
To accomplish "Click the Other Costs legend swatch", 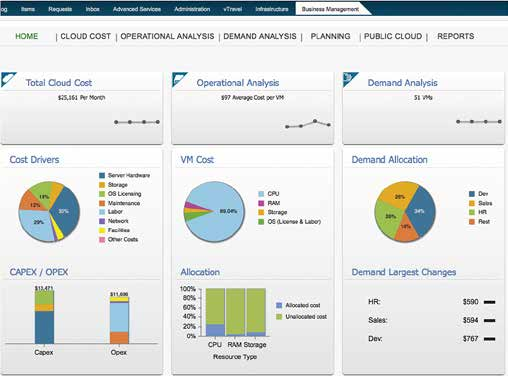I will [102, 239].
